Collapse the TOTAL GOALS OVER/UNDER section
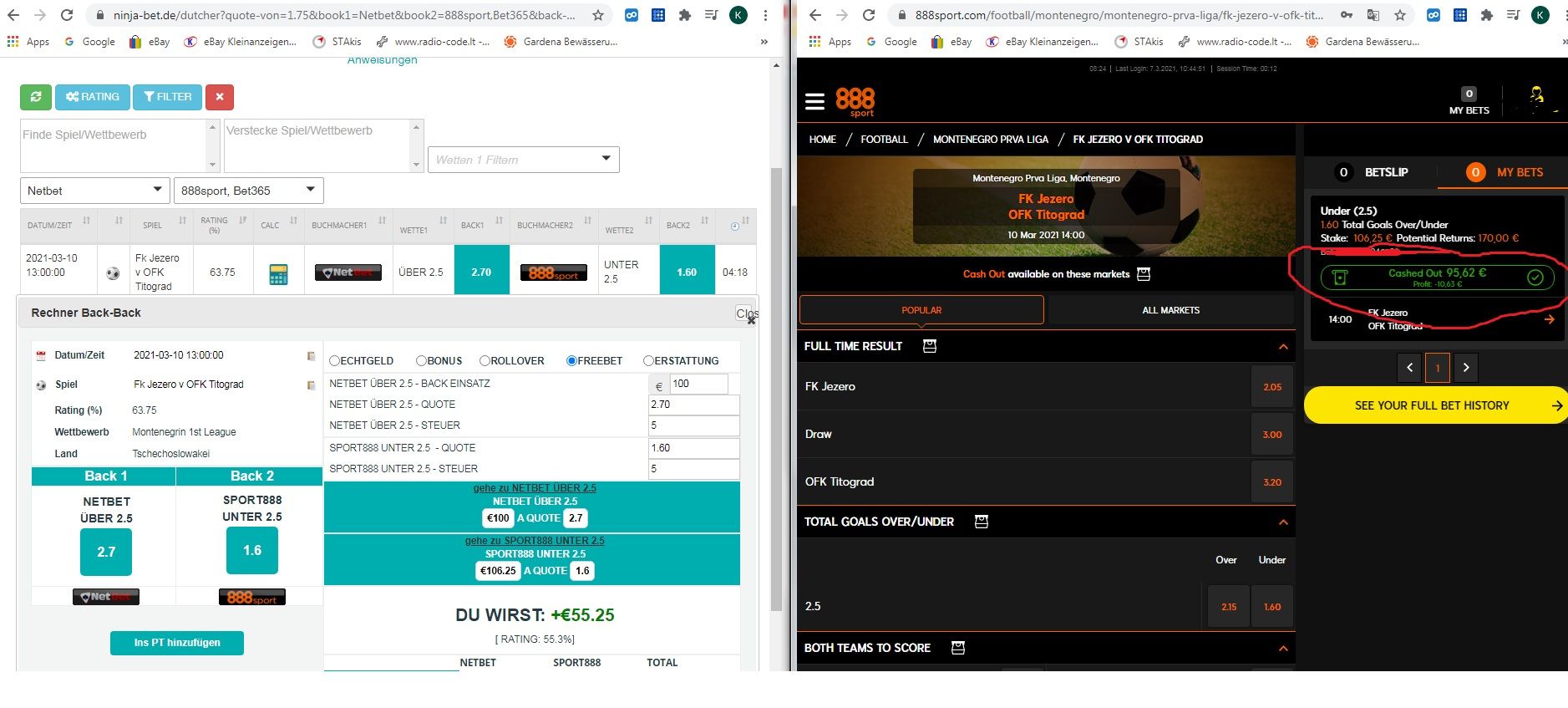Screen dimensions: 1568x708 pyautogui.click(x=1283, y=522)
